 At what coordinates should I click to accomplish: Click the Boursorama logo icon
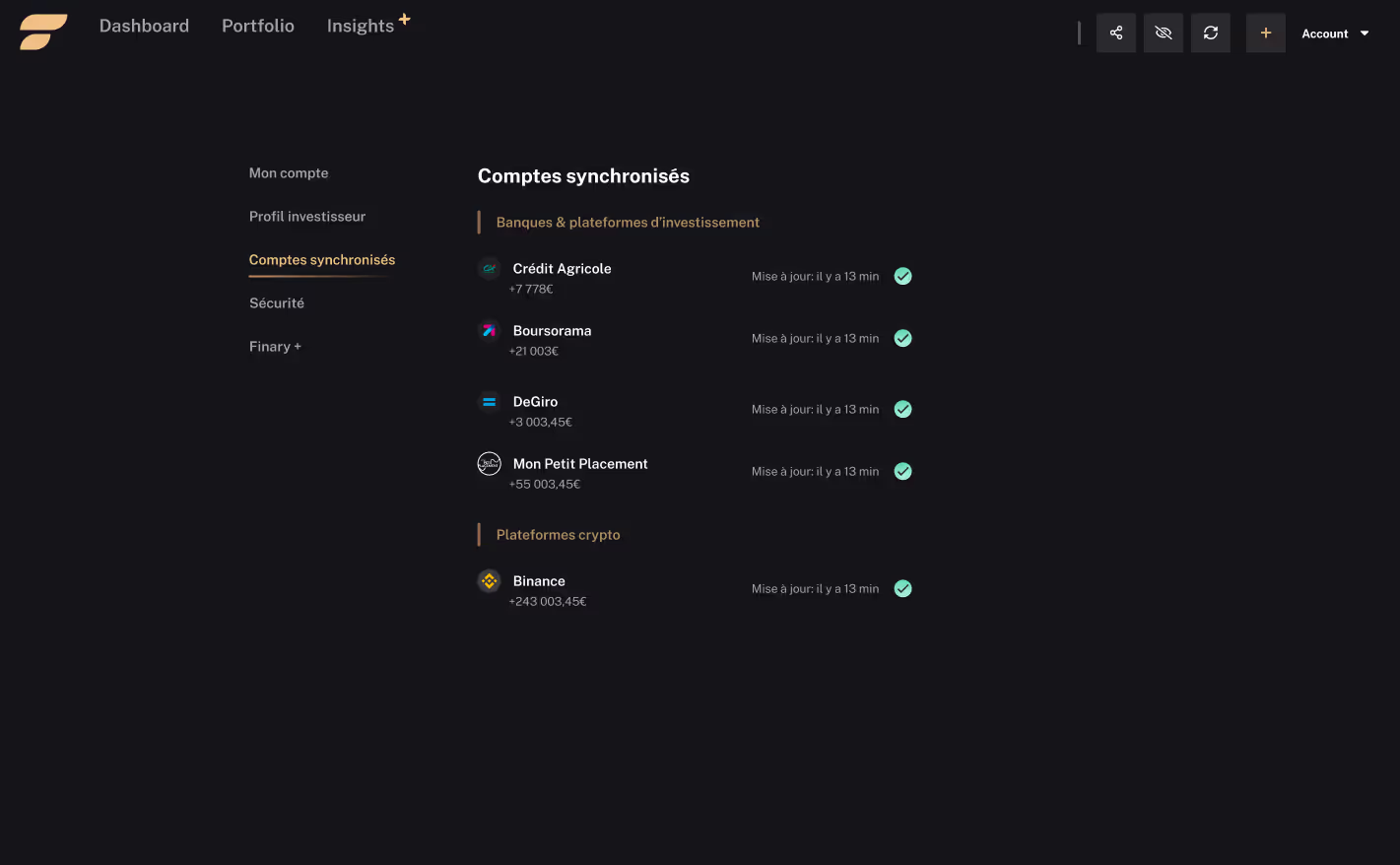[489, 330]
